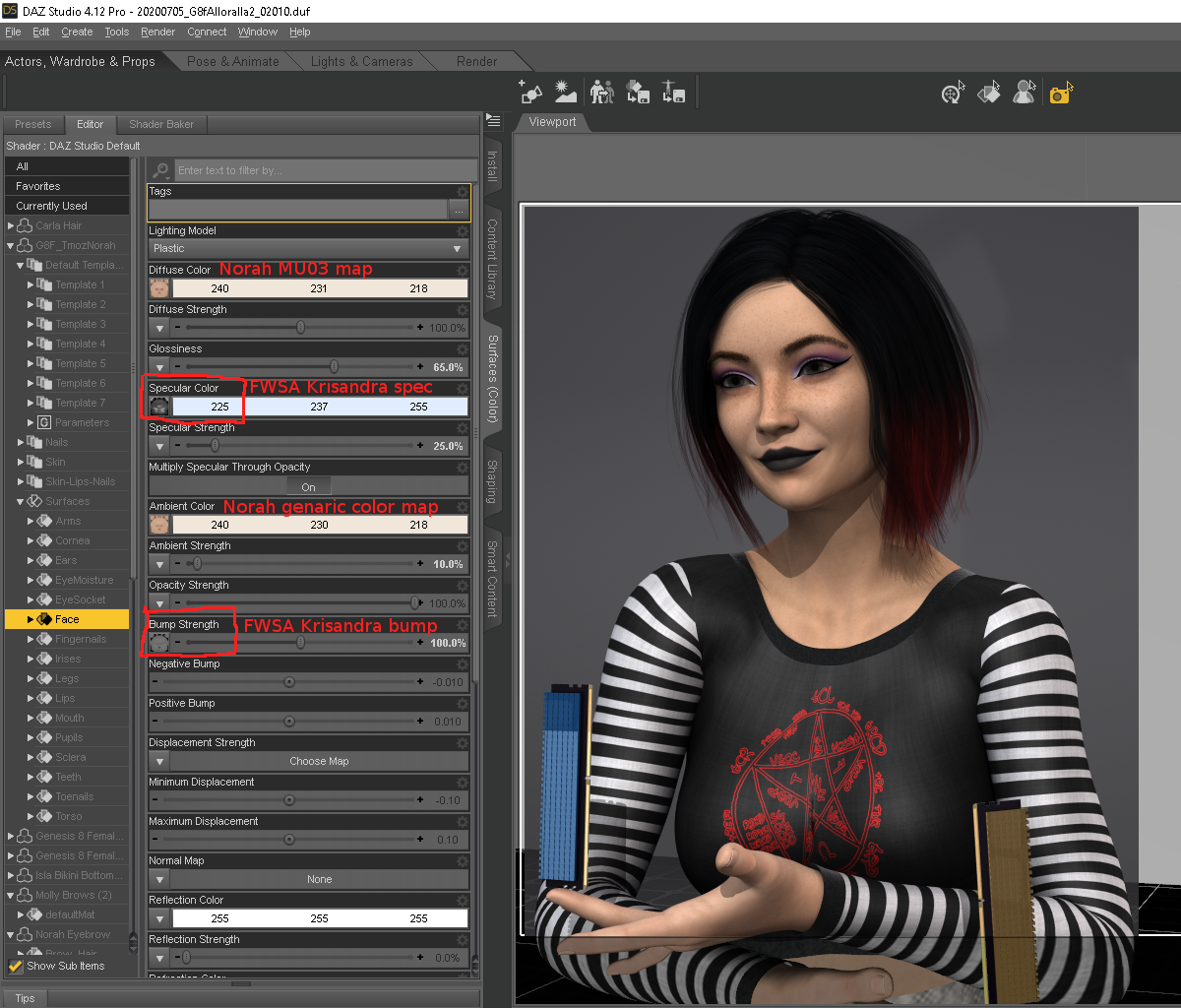Click the transfer utility figures icon

(601, 92)
